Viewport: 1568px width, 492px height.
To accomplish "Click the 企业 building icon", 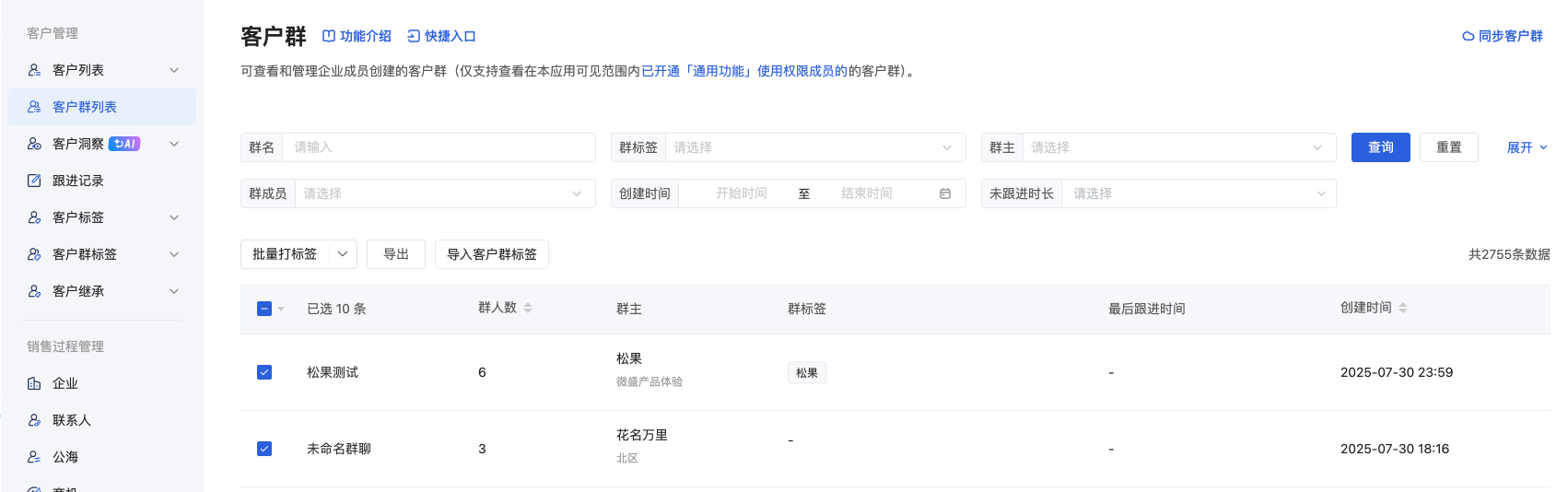I will pyautogui.click(x=34, y=383).
